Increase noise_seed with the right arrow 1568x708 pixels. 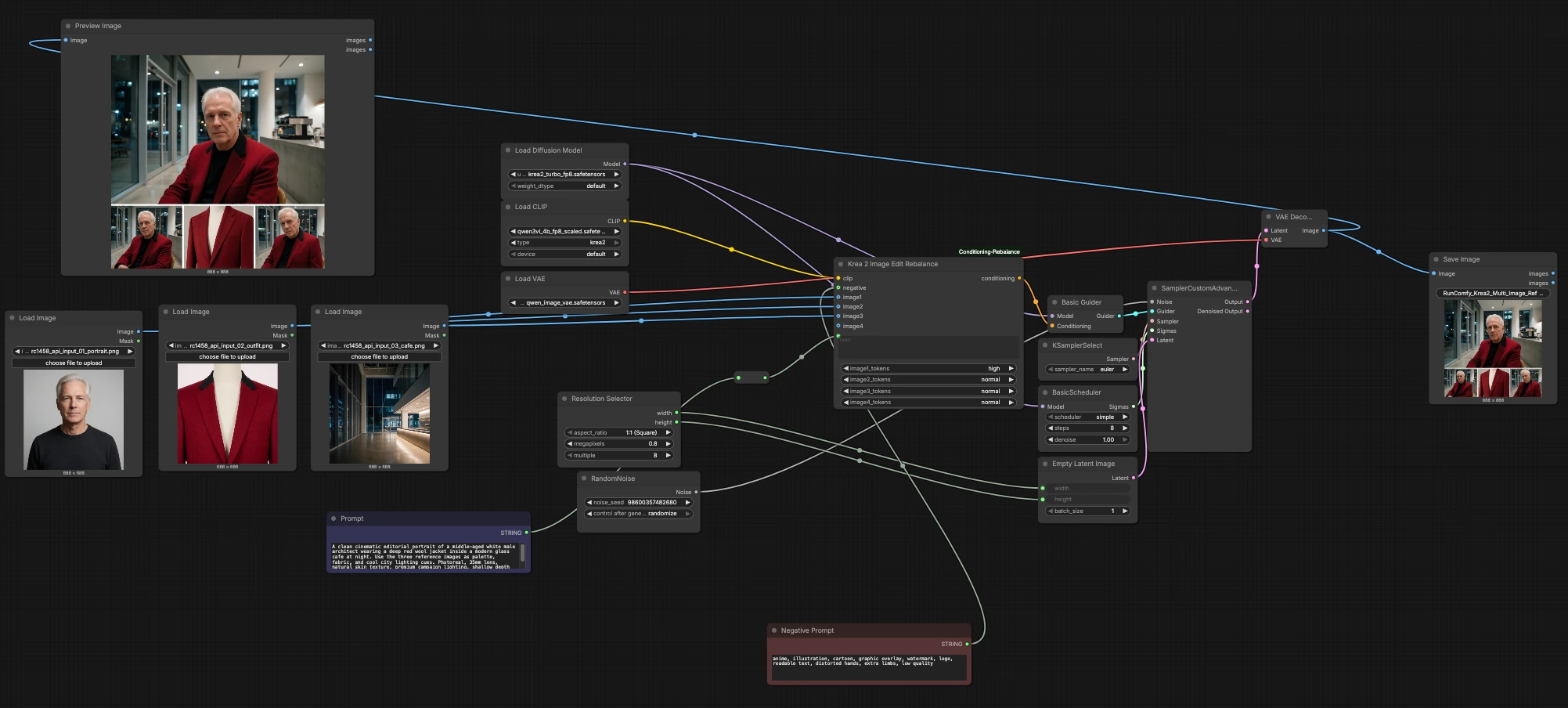pyautogui.click(x=687, y=502)
